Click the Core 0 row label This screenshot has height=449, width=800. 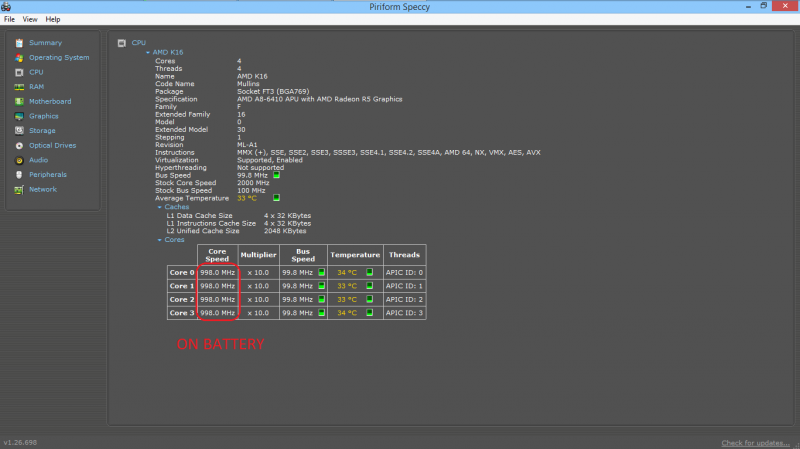182,272
